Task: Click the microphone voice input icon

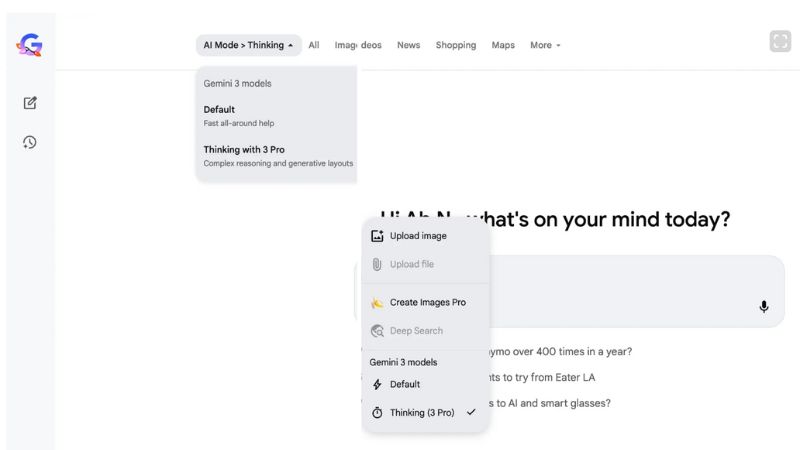Action: coord(764,306)
